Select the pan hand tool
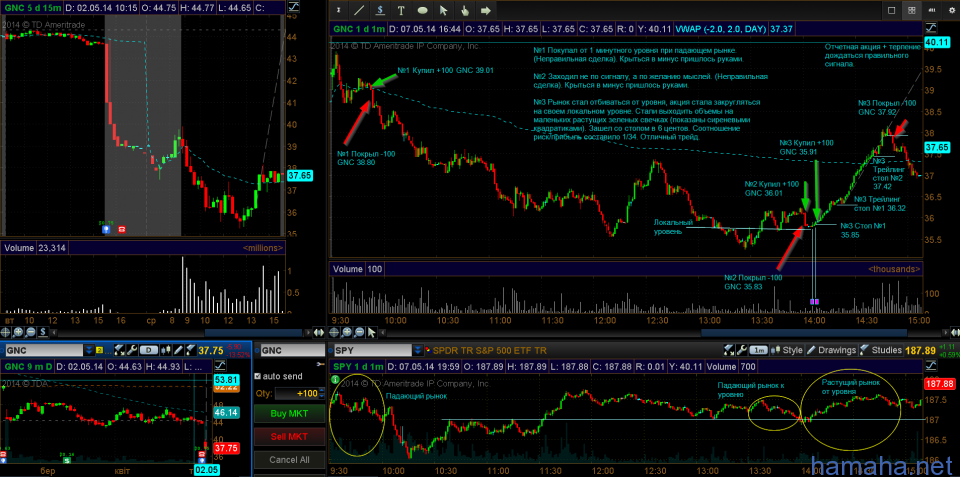This screenshot has width=960, height=477. click(x=464, y=10)
